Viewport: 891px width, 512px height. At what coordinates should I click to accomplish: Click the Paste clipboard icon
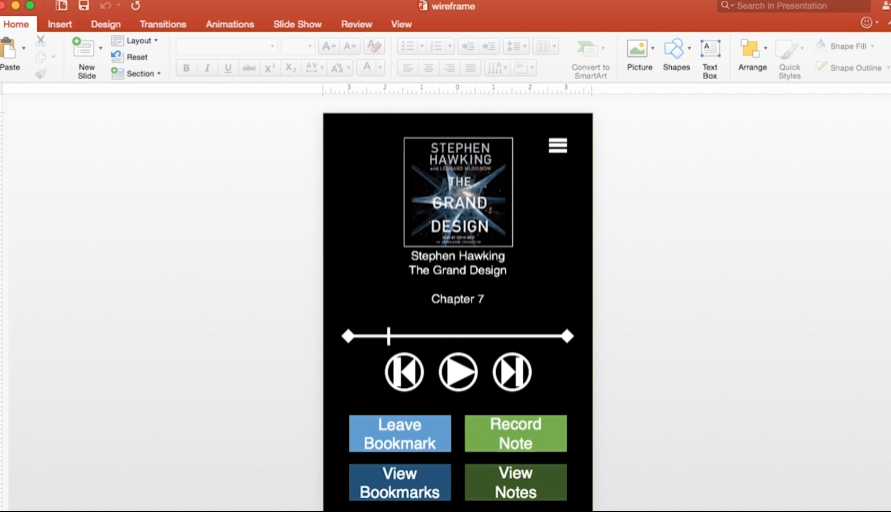[9, 49]
